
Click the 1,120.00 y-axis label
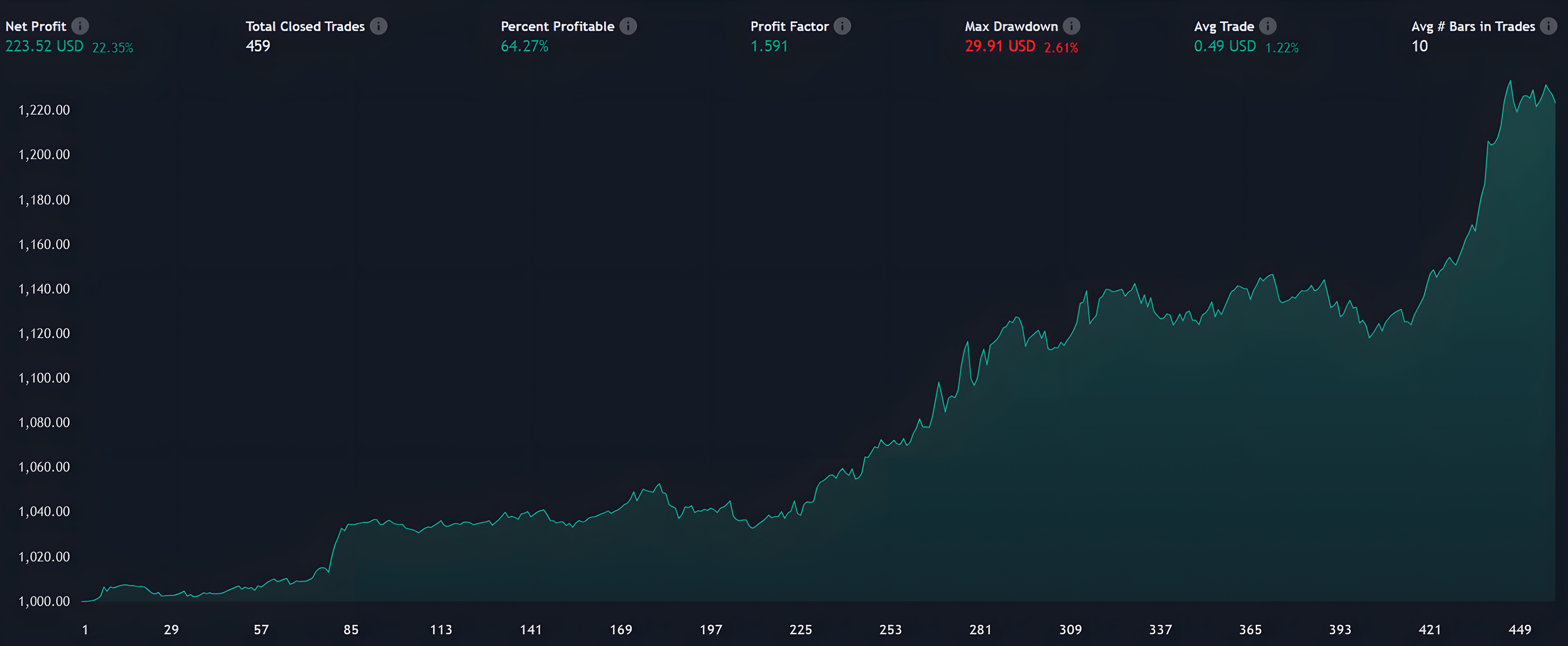pyautogui.click(x=44, y=333)
